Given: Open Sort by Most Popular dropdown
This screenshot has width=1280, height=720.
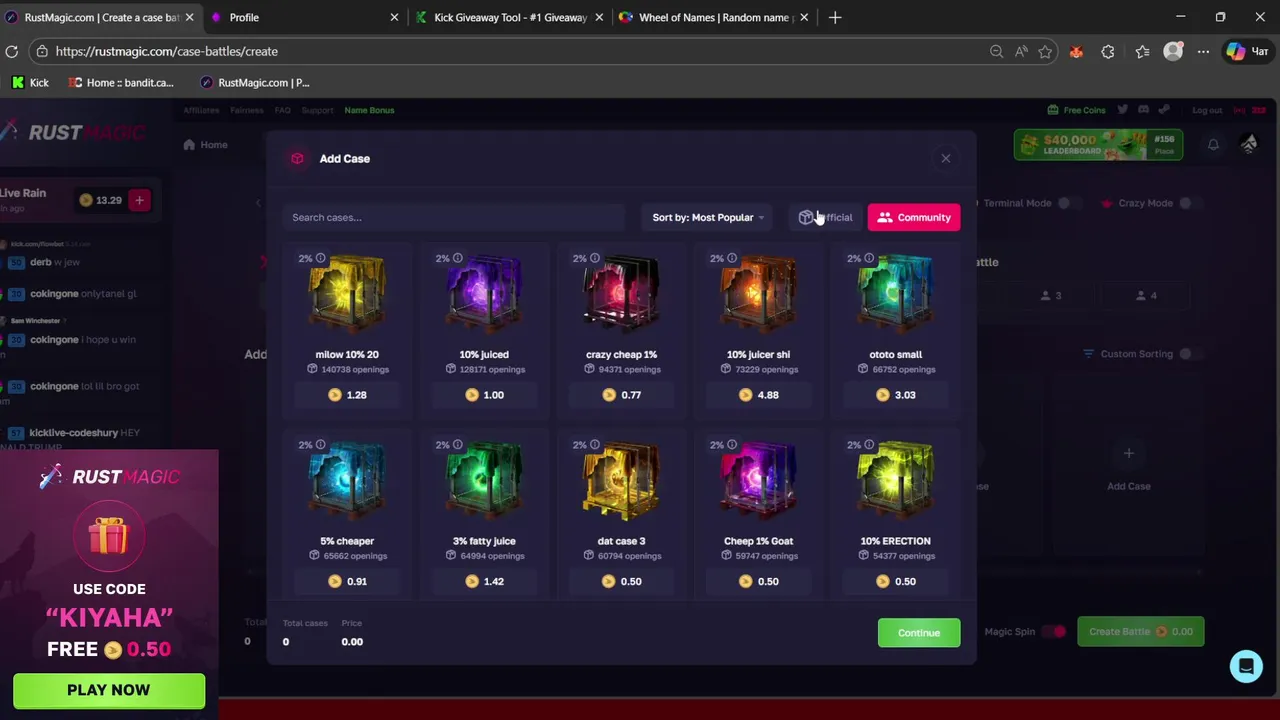Looking at the screenshot, I should pos(707,217).
